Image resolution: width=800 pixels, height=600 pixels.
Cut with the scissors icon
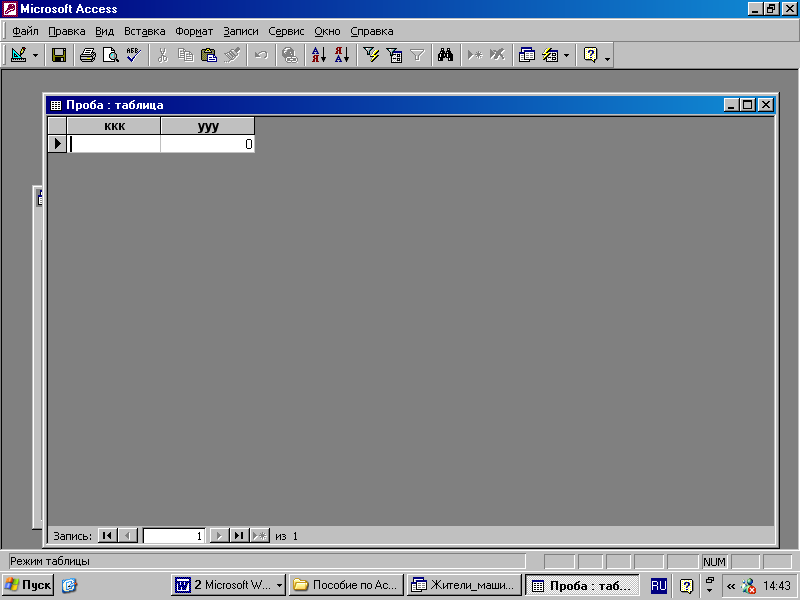163,55
